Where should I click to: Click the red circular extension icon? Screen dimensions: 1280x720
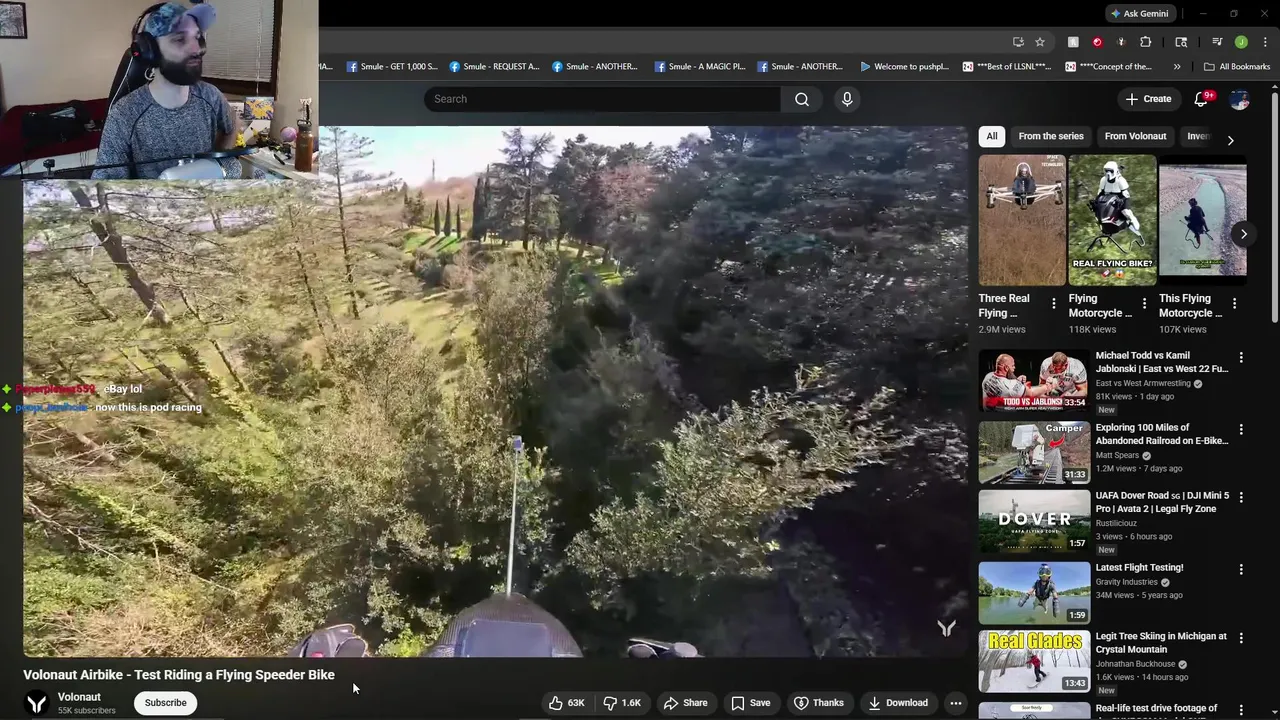pos(1097,42)
